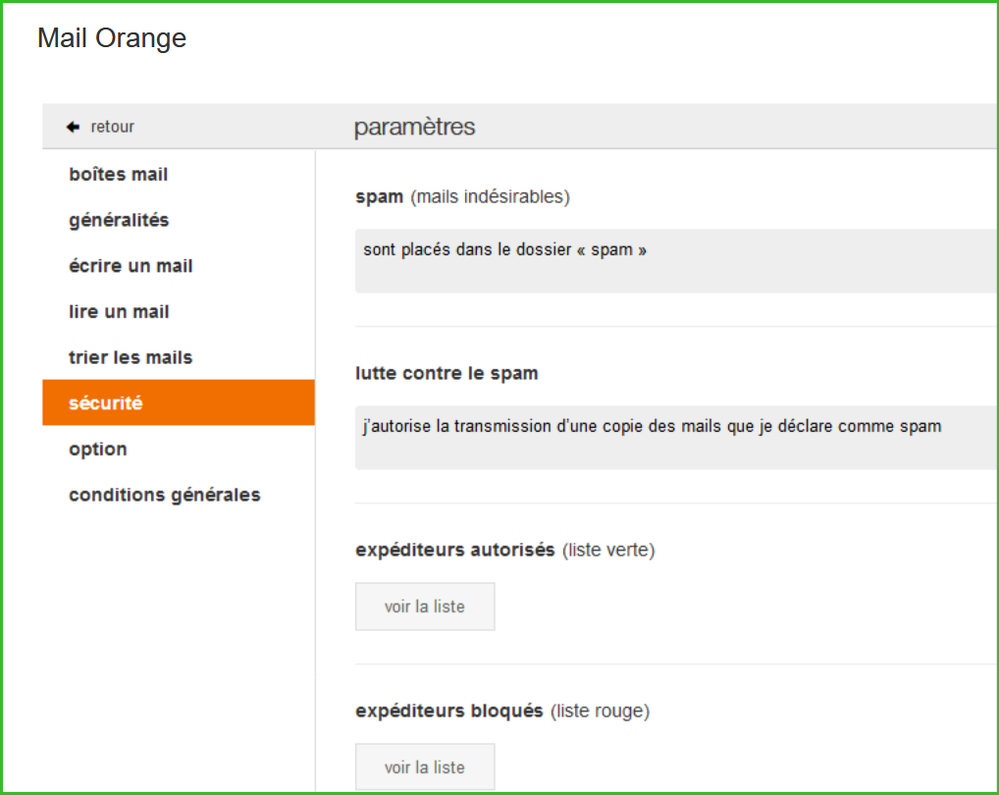Choose 'trier les mails' in sidebar

pyautogui.click(x=130, y=357)
